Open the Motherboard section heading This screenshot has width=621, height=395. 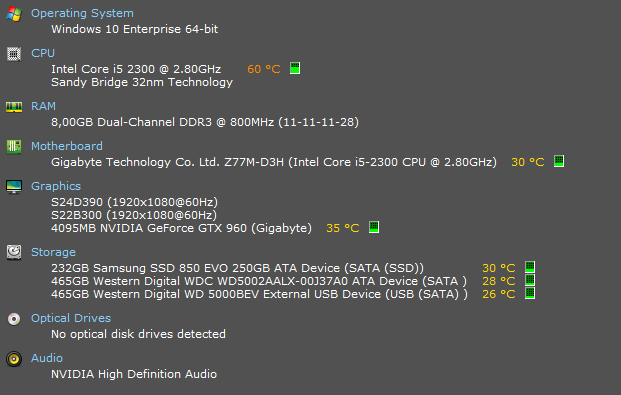pos(67,146)
